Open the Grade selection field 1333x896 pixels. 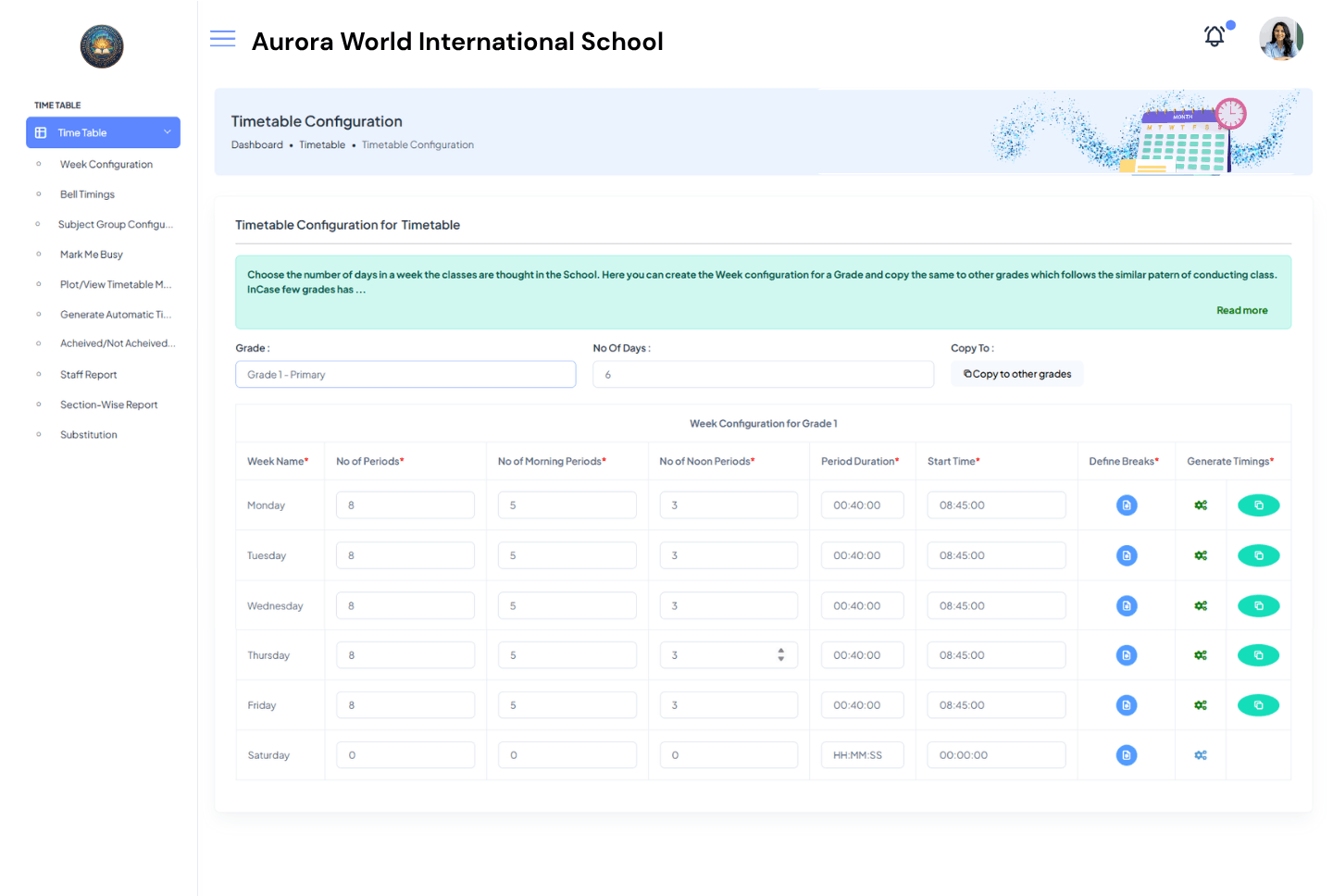pyautogui.click(x=405, y=374)
